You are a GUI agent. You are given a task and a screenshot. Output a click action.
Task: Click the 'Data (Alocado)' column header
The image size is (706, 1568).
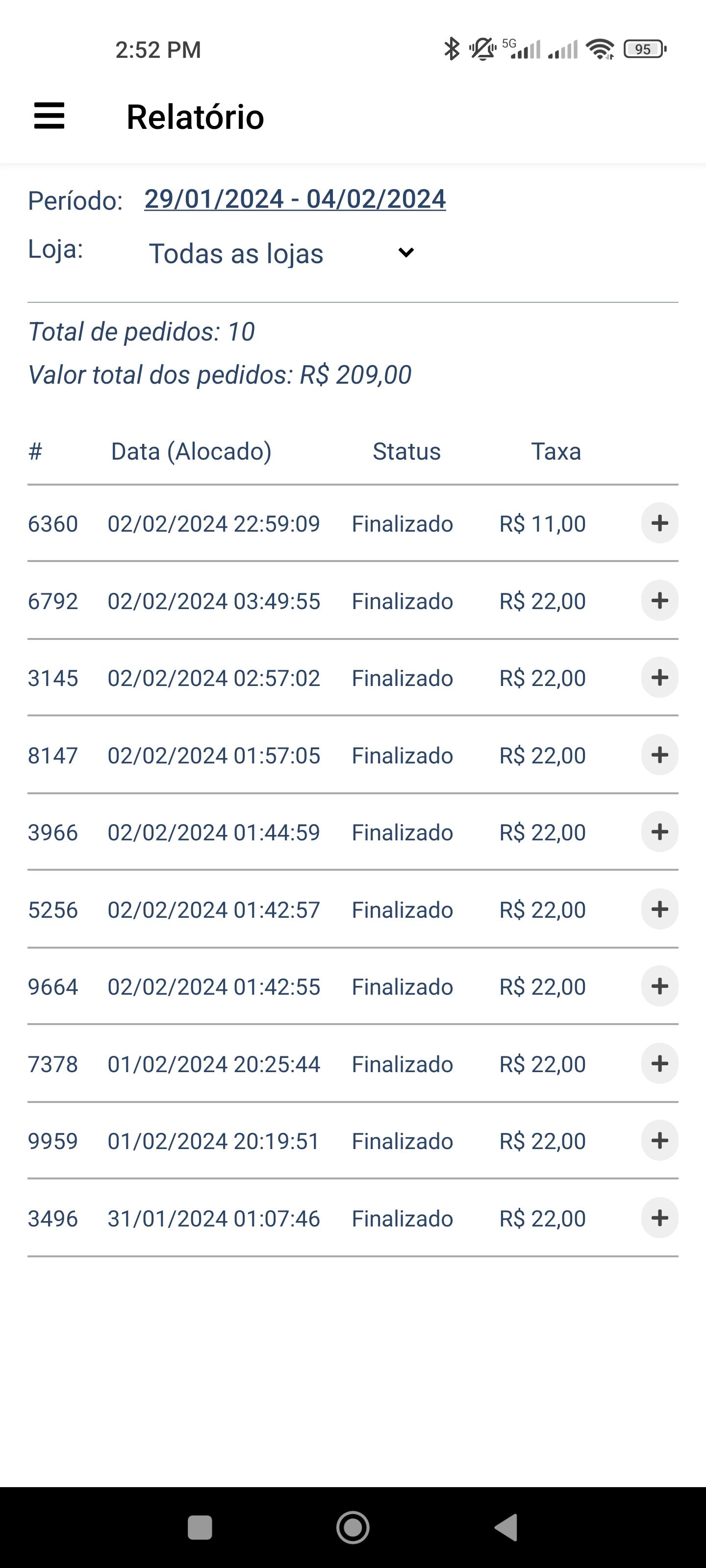click(x=191, y=452)
